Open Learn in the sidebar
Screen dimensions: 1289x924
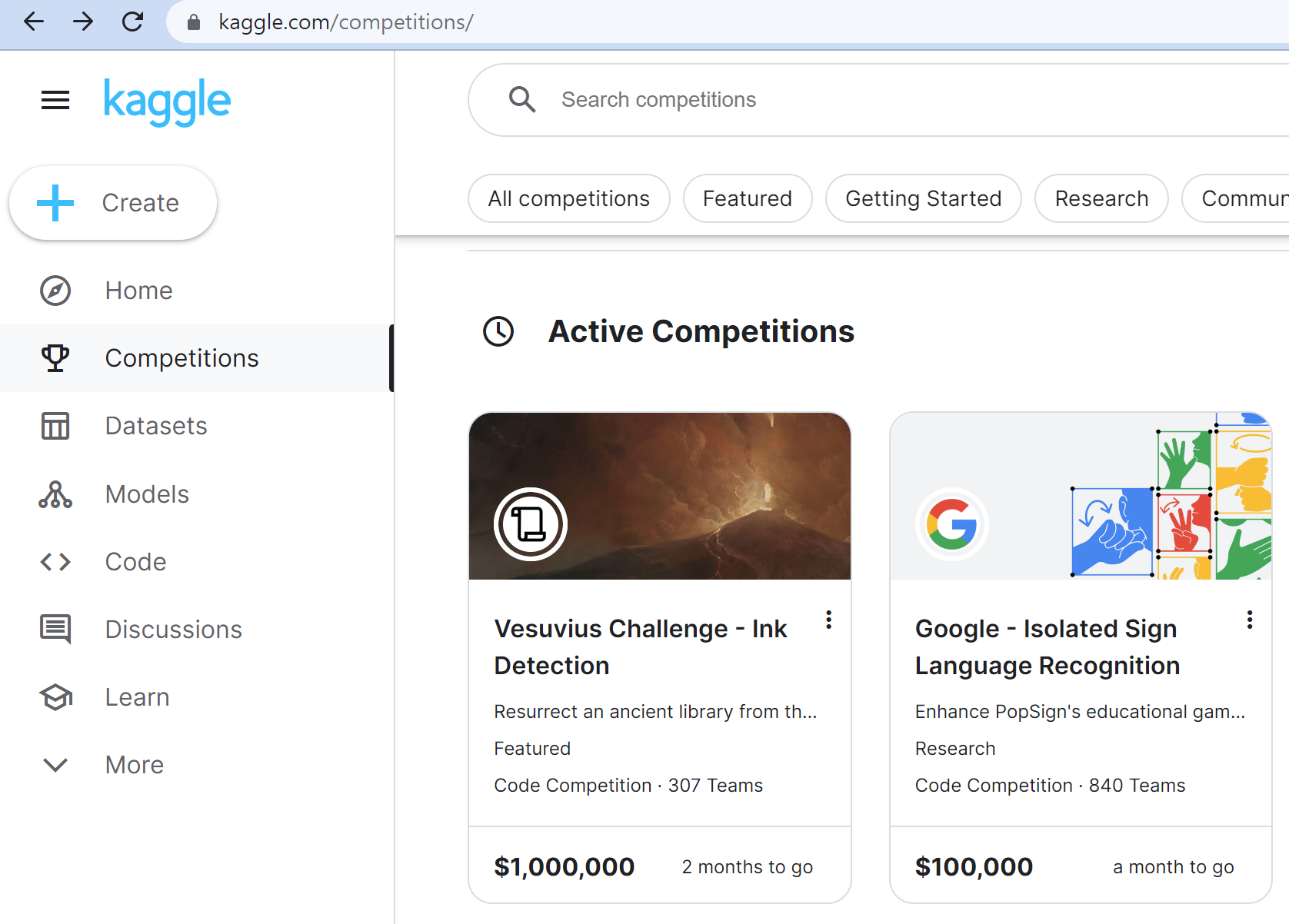(197, 697)
